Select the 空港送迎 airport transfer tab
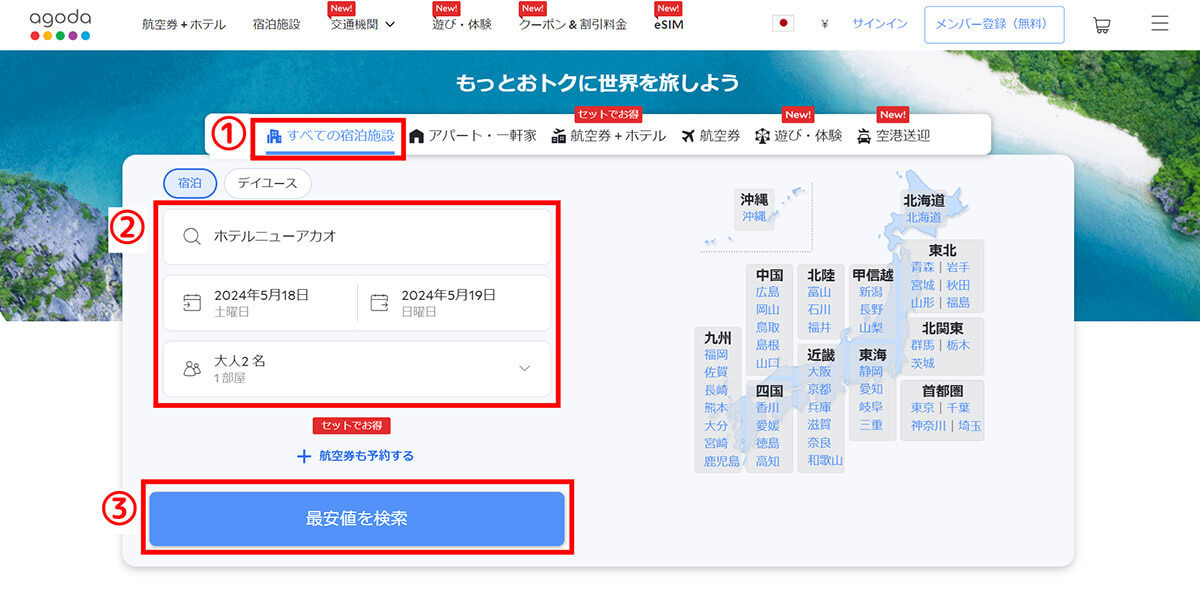 click(893, 136)
